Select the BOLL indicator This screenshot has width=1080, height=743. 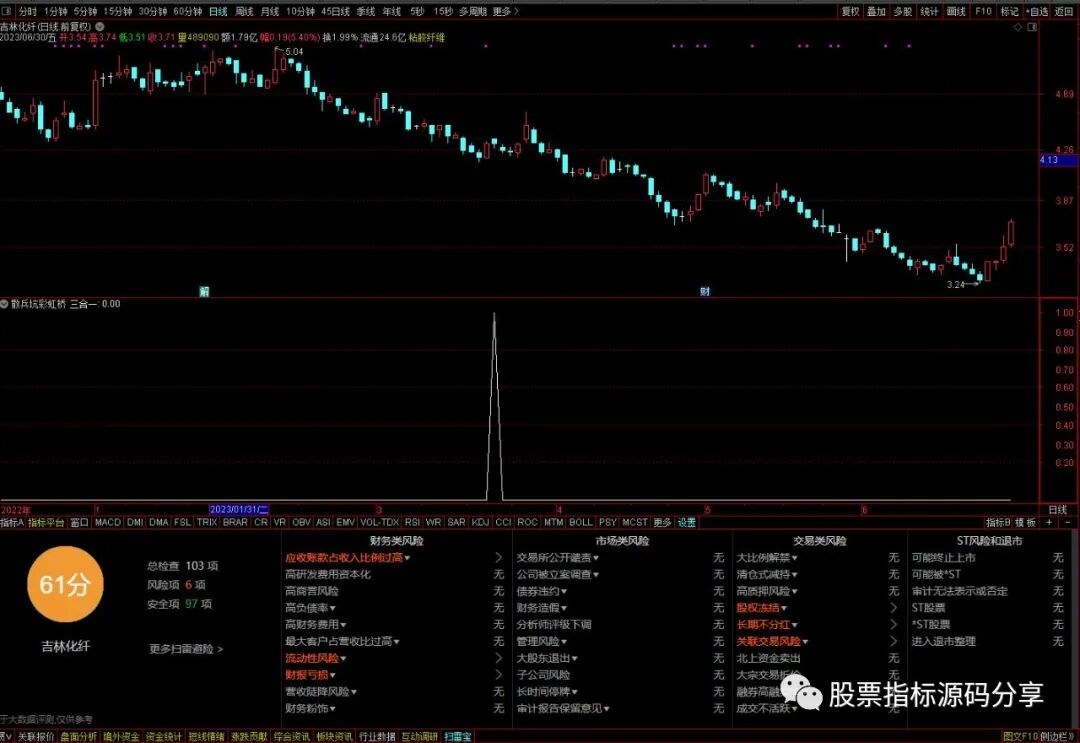tap(580, 523)
